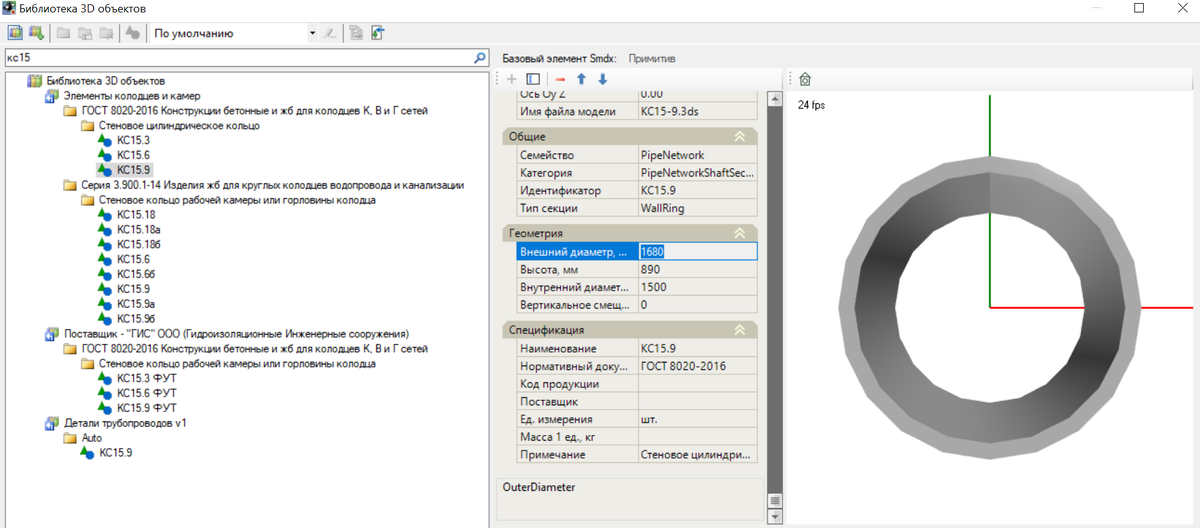The height and width of the screenshot is (528, 1200).
Task: Click the export icon with blue arrow
Action: (377, 33)
